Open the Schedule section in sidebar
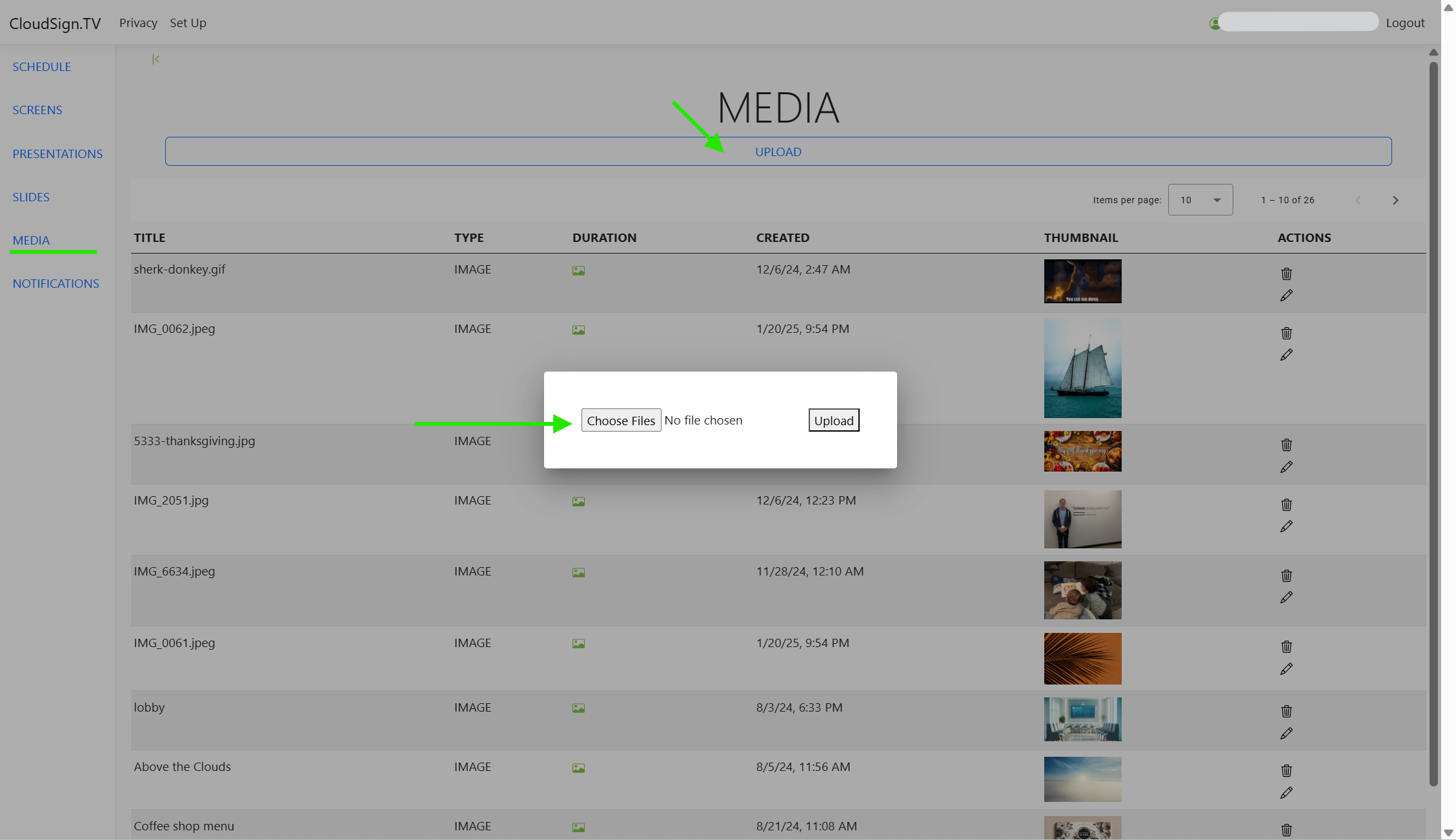Image resolution: width=1456 pixels, height=840 pixels. tap(41, 67)
